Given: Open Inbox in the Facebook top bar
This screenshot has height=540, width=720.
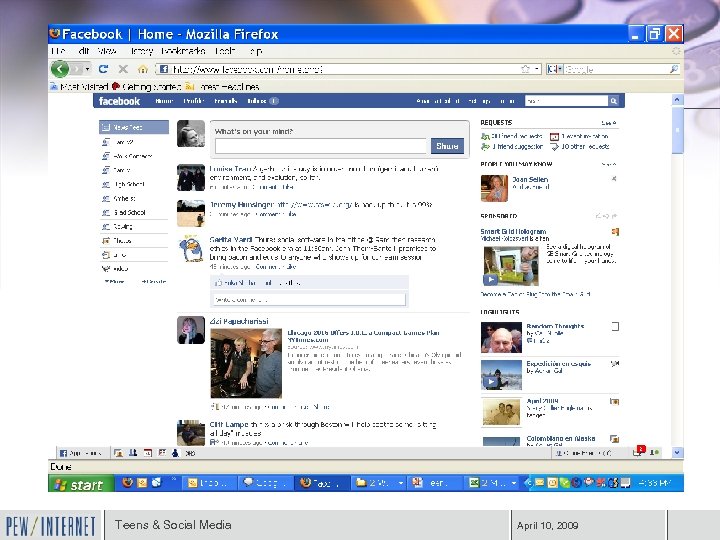Looking at the screenshot, I should [257, 101].
